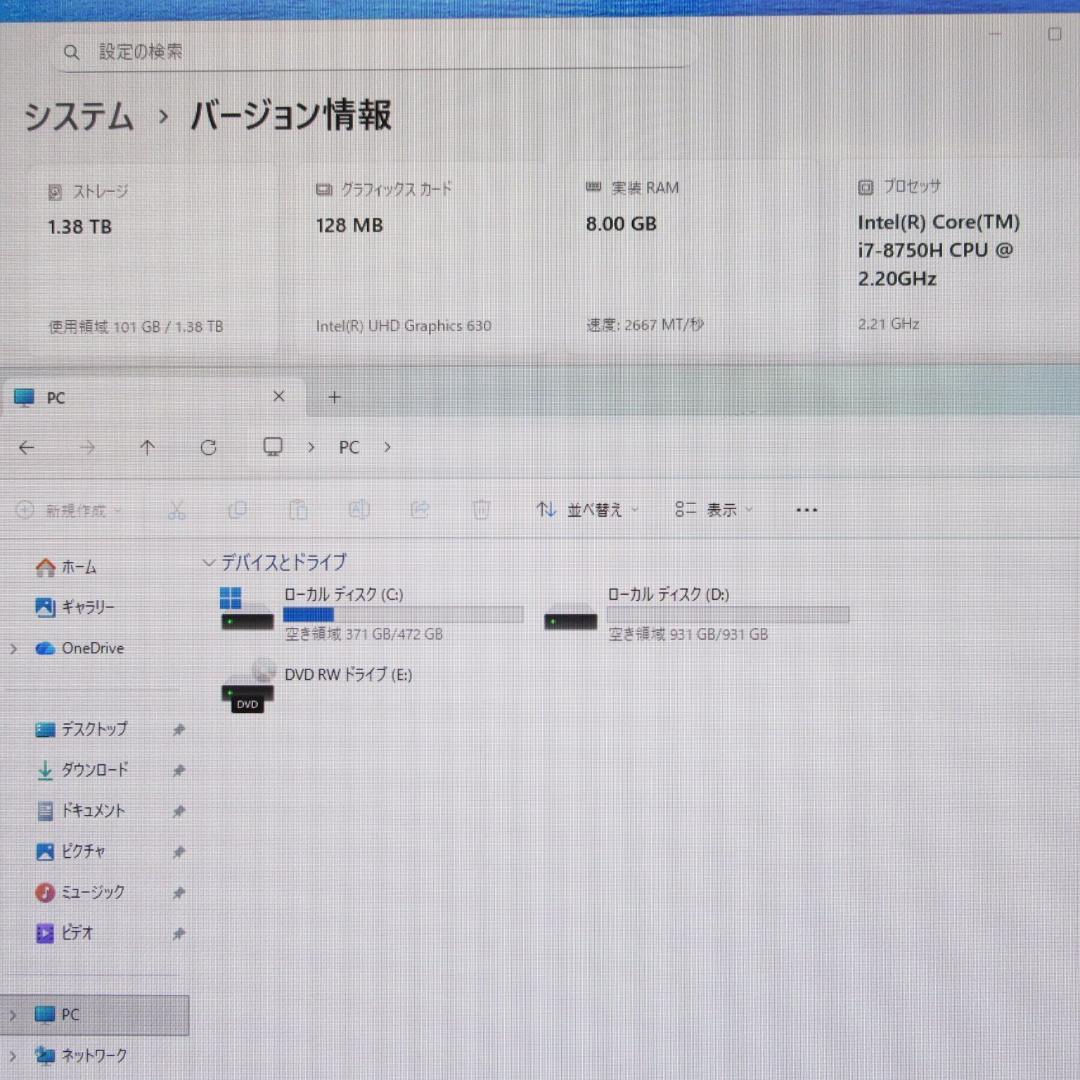Switch to the PC tab
Image resolution: width=1080 pixels, height=1080 pixels.
[x=56, y=397]
